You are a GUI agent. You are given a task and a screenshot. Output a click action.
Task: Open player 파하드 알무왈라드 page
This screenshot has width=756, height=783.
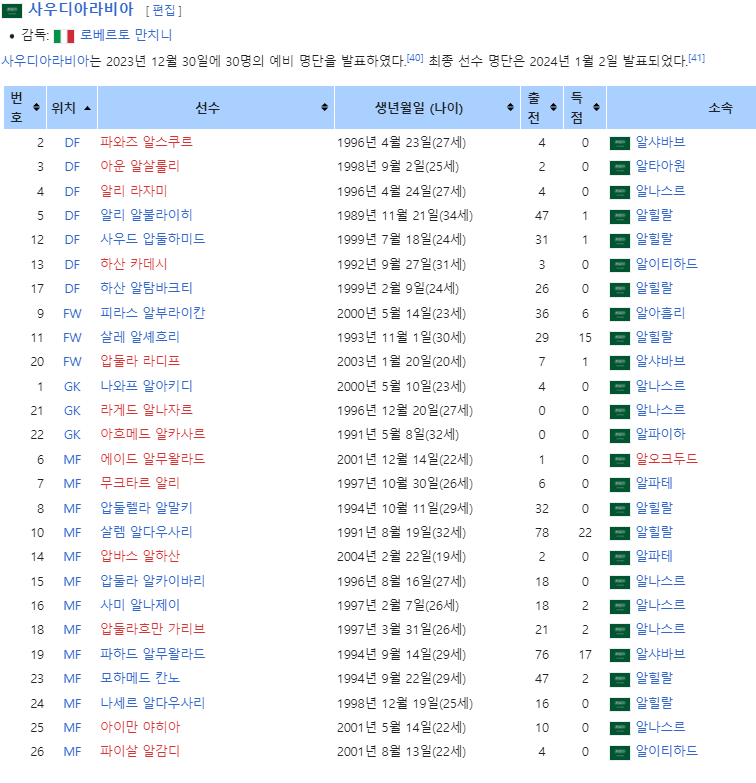coord(153,654)
